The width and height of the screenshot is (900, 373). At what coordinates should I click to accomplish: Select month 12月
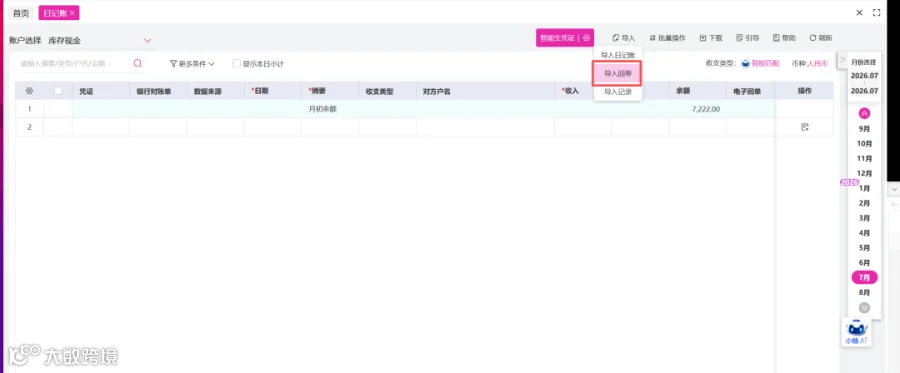tap(864, 174)
